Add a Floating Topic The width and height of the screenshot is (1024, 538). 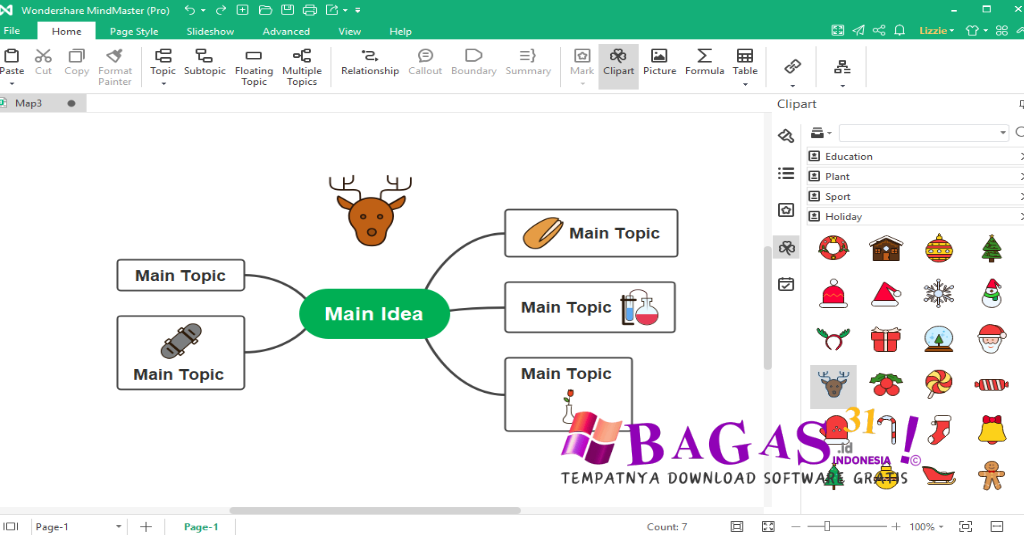[253, 67]
